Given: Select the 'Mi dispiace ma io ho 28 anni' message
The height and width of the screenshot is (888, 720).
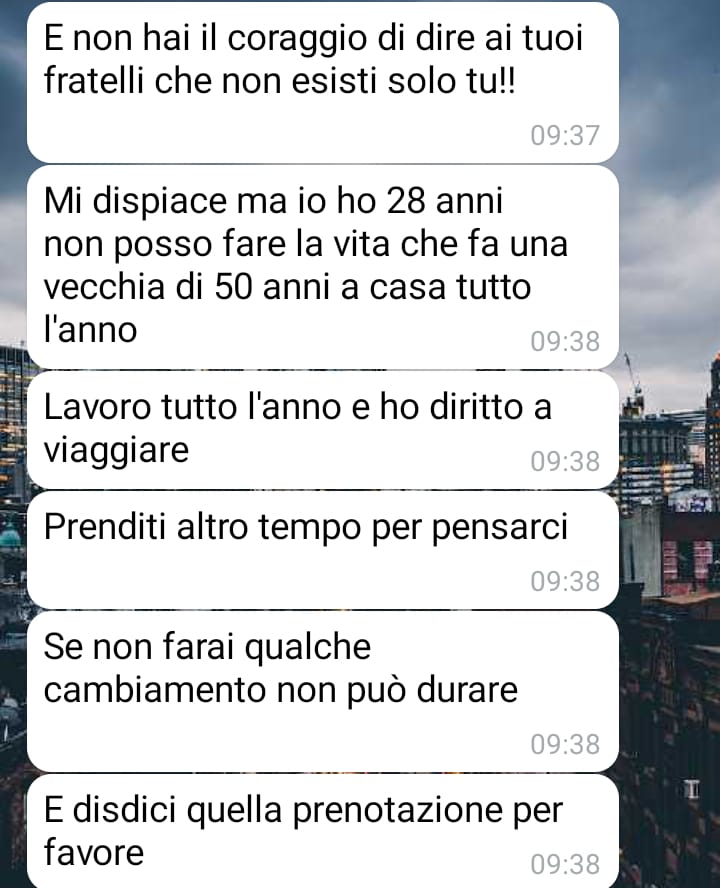Looking at the screenshot, I should (322, 267).
